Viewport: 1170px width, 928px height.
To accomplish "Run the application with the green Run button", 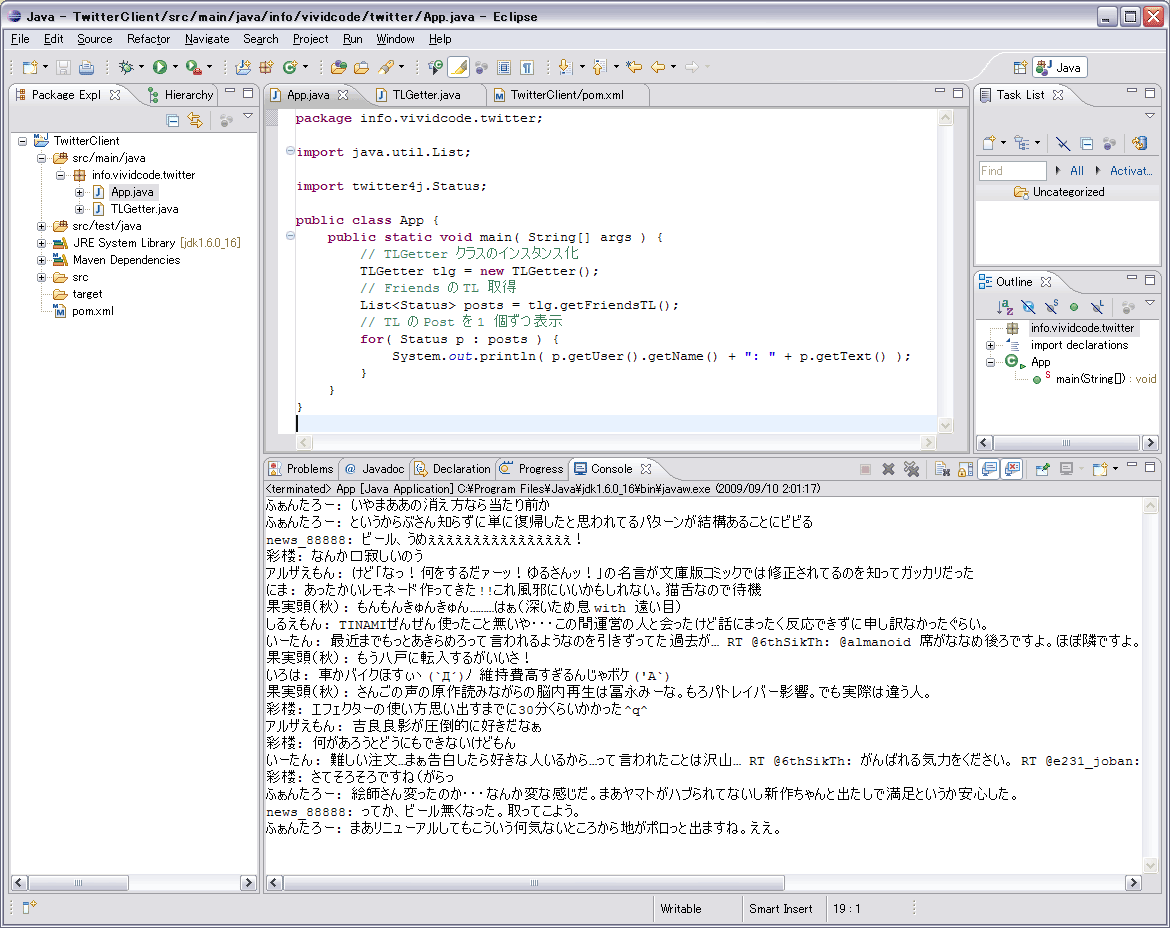I will tap(159, 67).
